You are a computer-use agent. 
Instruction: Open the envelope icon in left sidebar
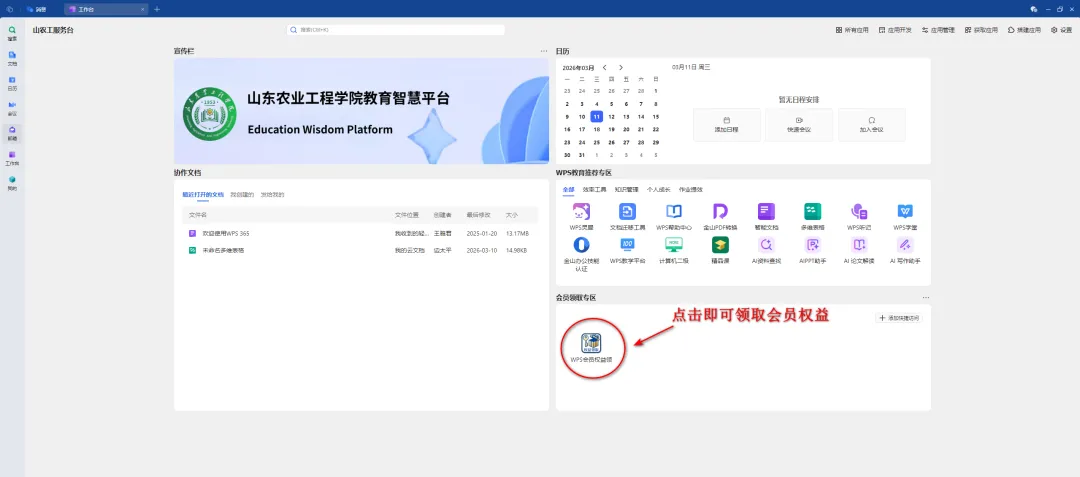click(x=12, y=133)
